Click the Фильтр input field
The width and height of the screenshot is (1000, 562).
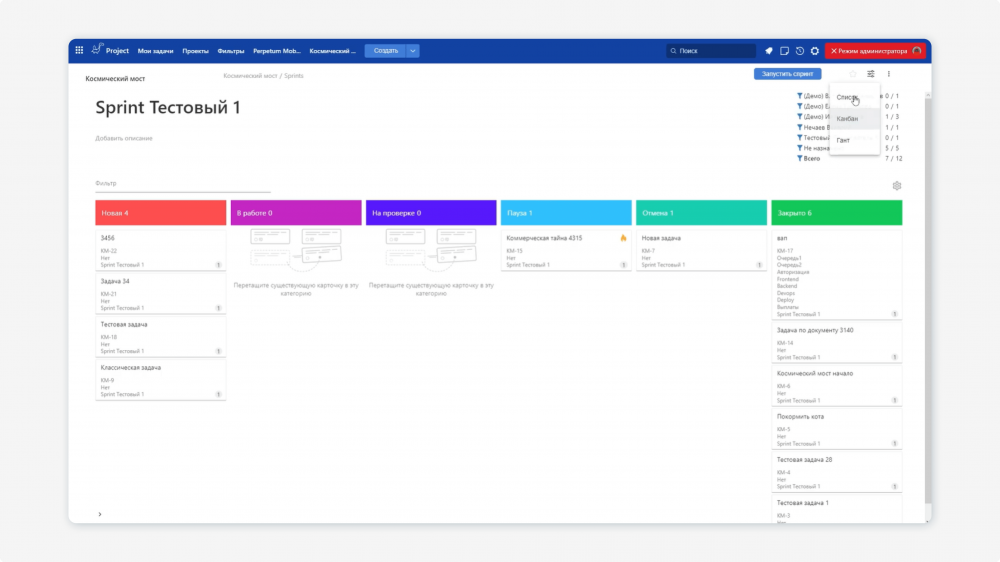(x=183, y=184)
